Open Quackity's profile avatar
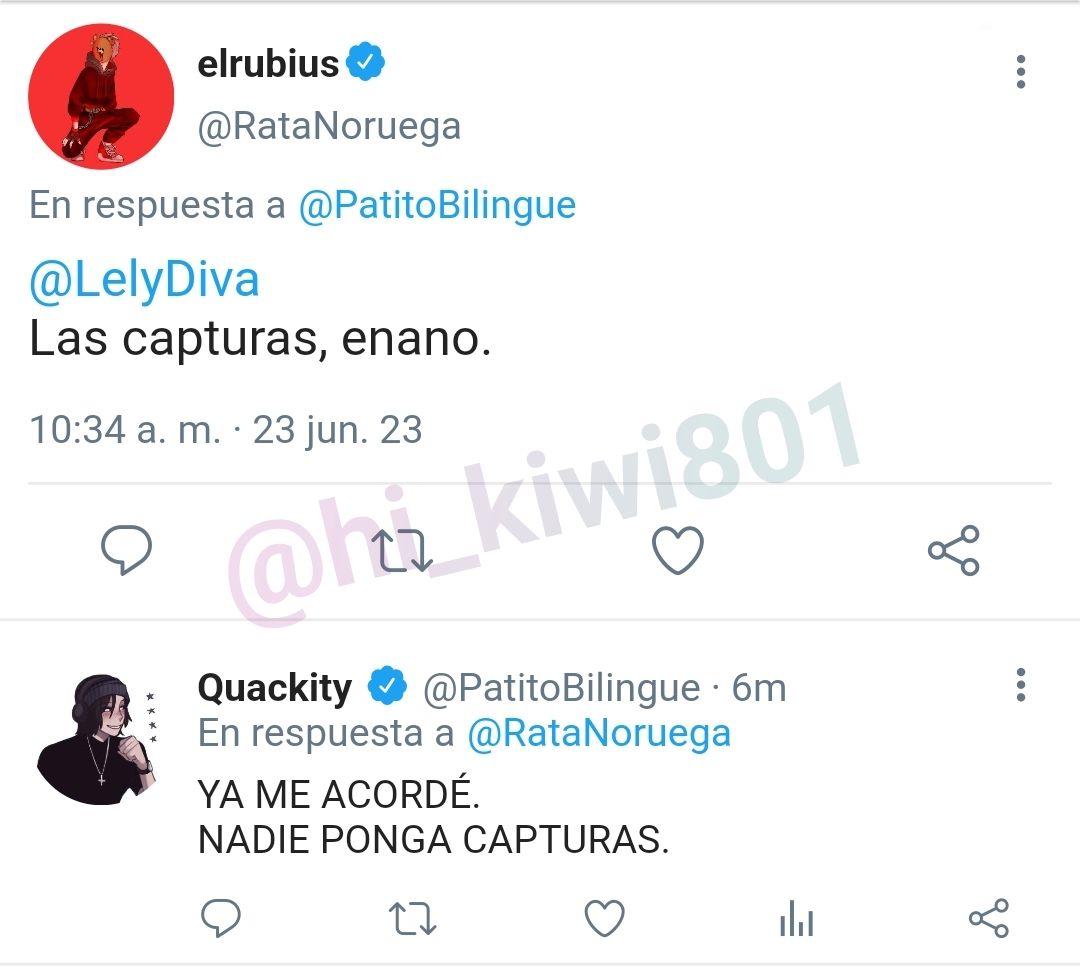Screen dimensions: 1080x977 pos(97,739)
